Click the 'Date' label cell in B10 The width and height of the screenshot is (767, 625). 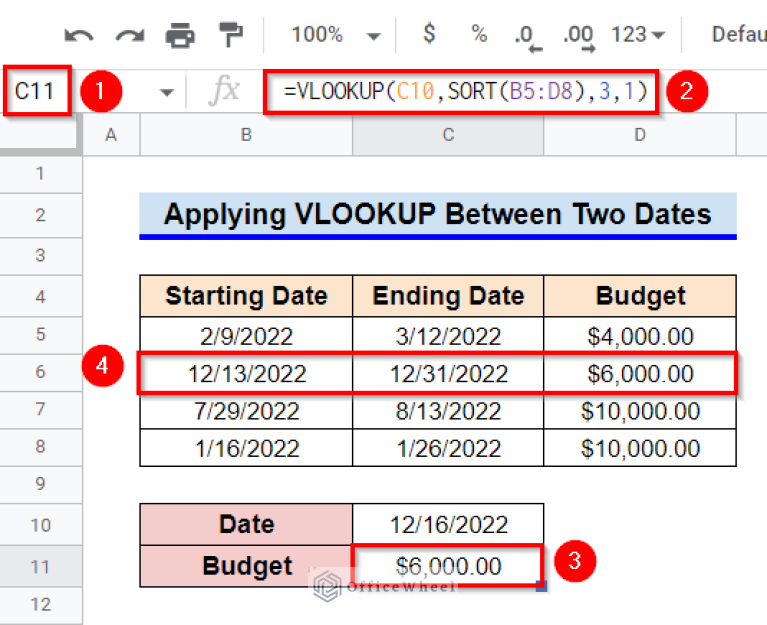click(x=246, y=524)
